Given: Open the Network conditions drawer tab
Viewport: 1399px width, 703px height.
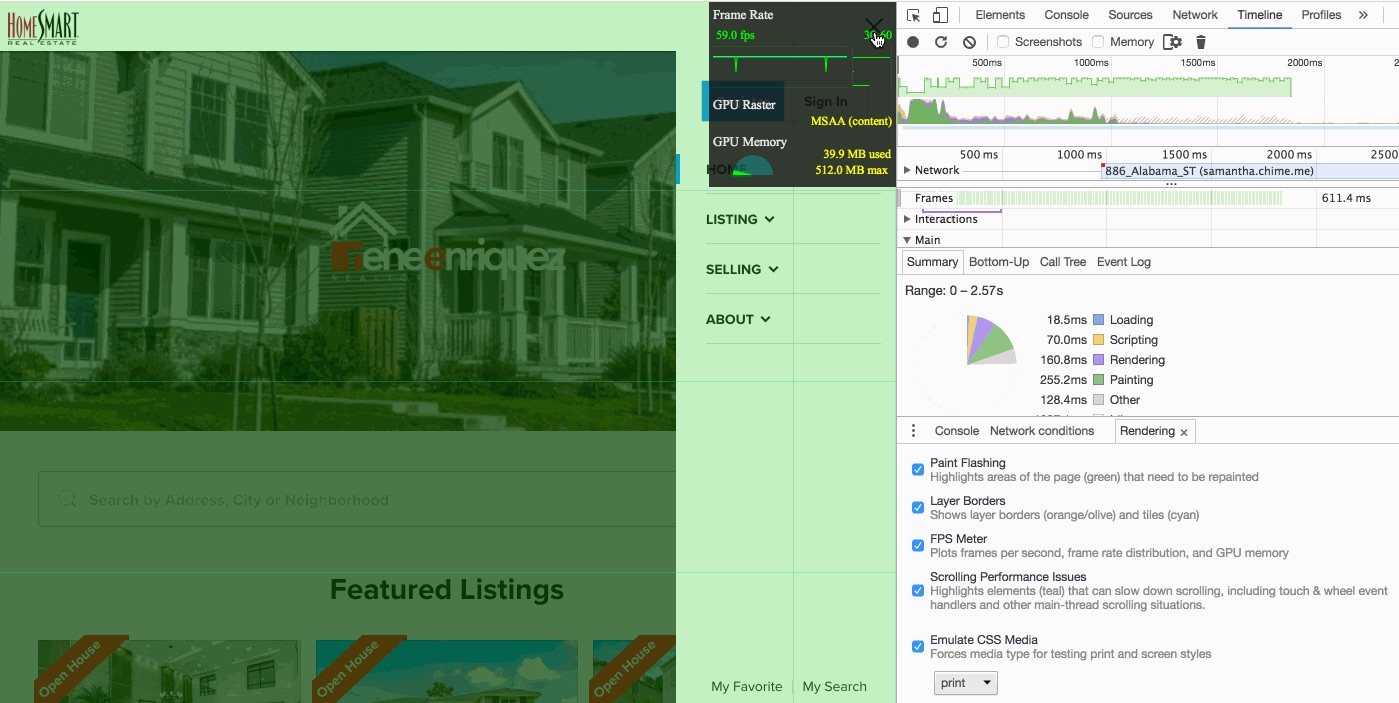Looking at the screenshot, I should pyautogui.click(x=1042, y=431).
